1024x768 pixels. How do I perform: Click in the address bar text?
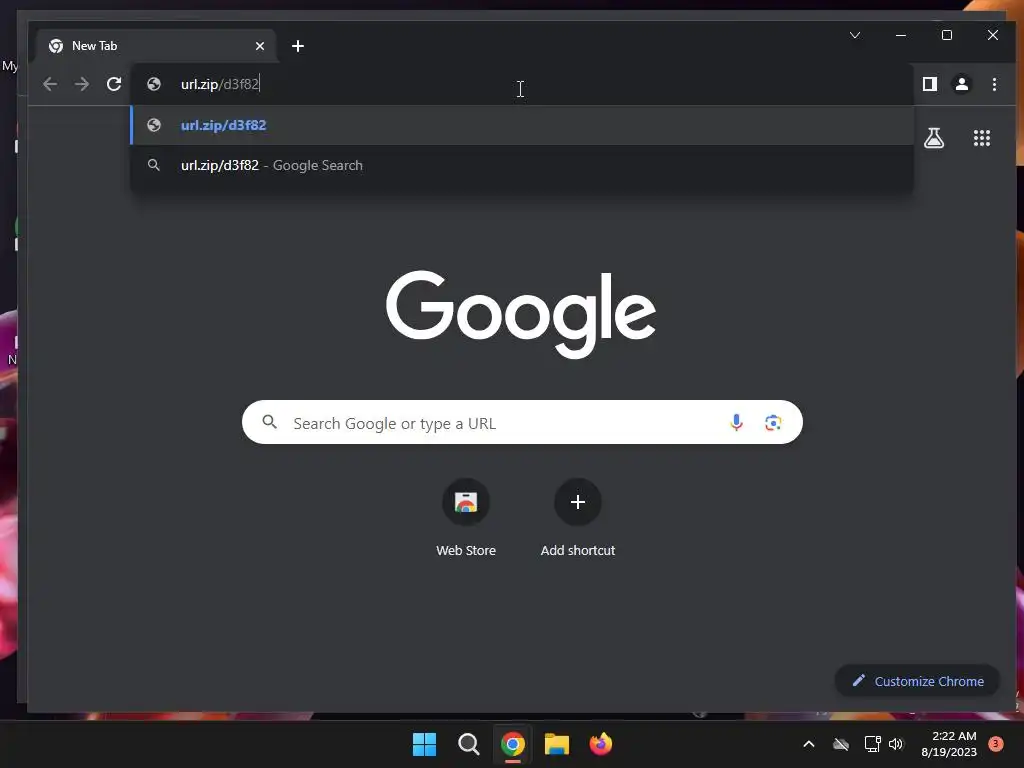220,84
